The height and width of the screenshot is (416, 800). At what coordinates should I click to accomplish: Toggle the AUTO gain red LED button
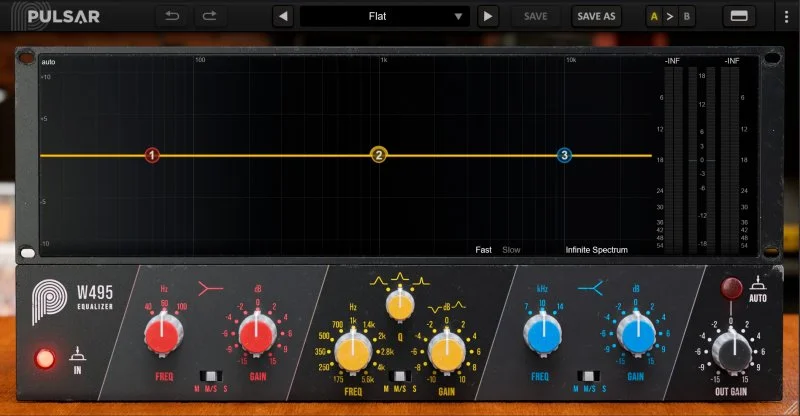(731, 288)
